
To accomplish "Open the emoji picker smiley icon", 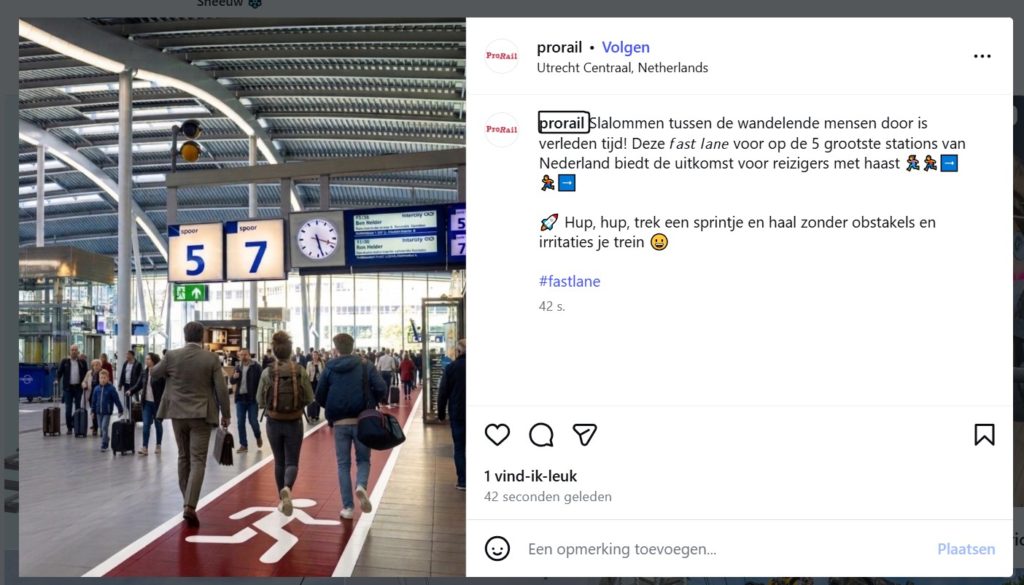I will [x=497, y=548].
